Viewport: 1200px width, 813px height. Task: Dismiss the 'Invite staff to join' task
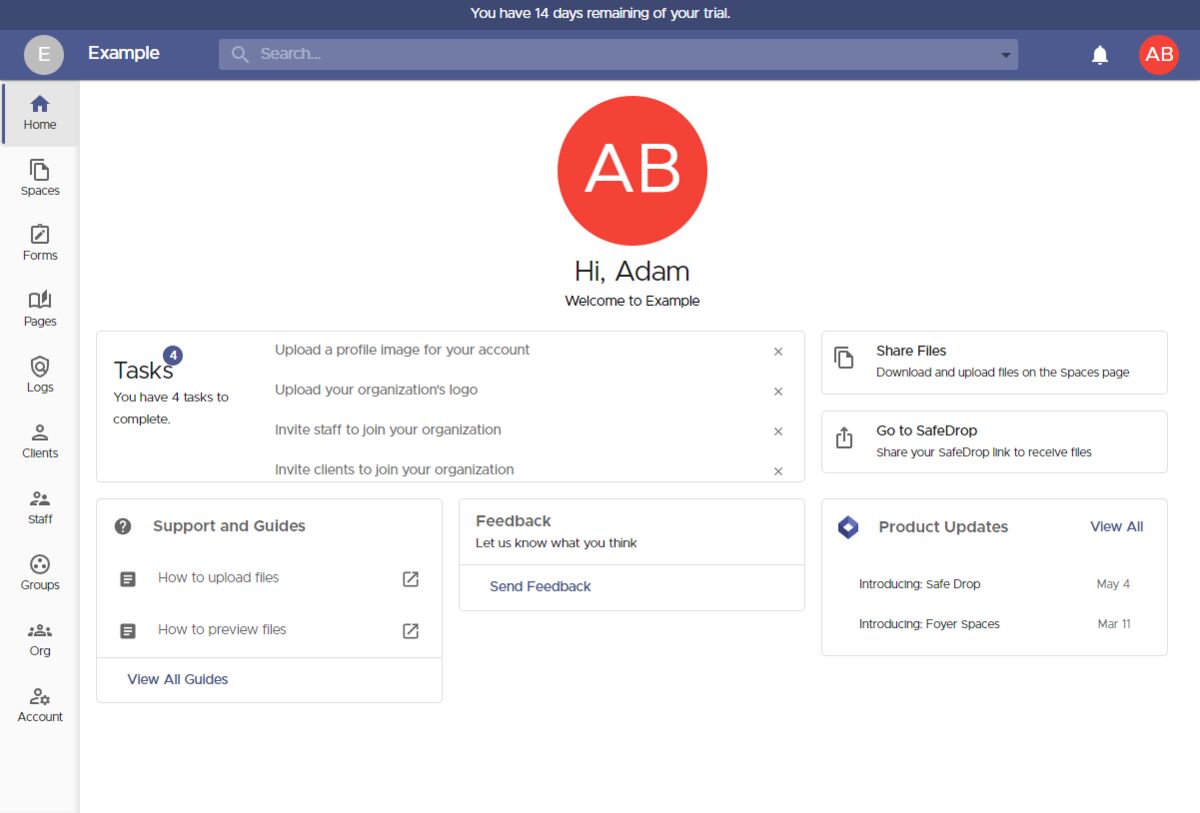coord(778,431)
